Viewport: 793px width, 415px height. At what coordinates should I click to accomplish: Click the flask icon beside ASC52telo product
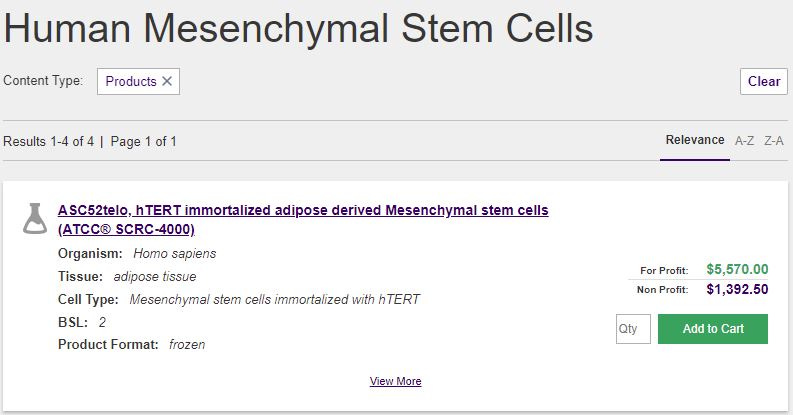tap(35, 218)
